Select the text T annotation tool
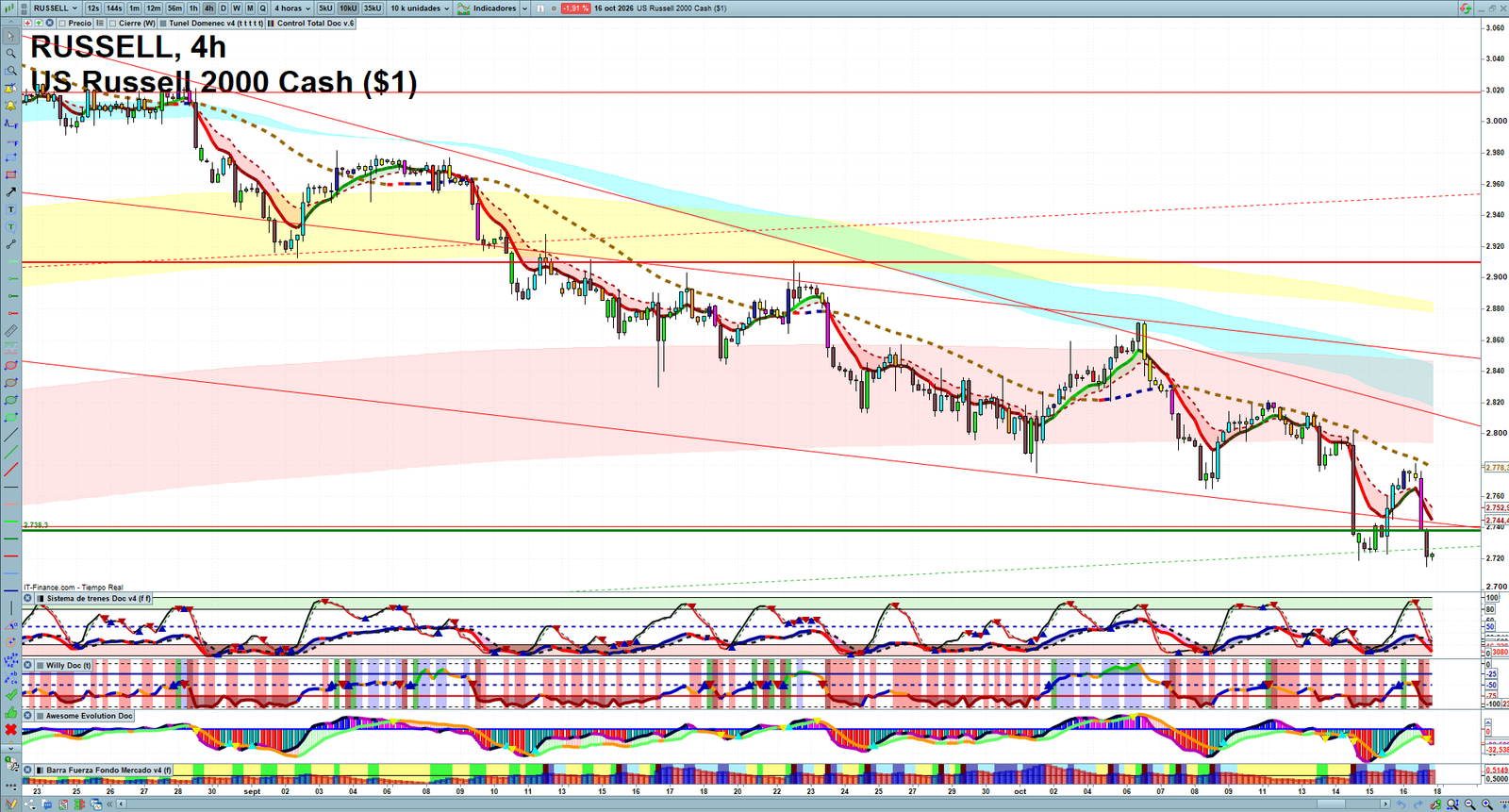 point(10,209)
